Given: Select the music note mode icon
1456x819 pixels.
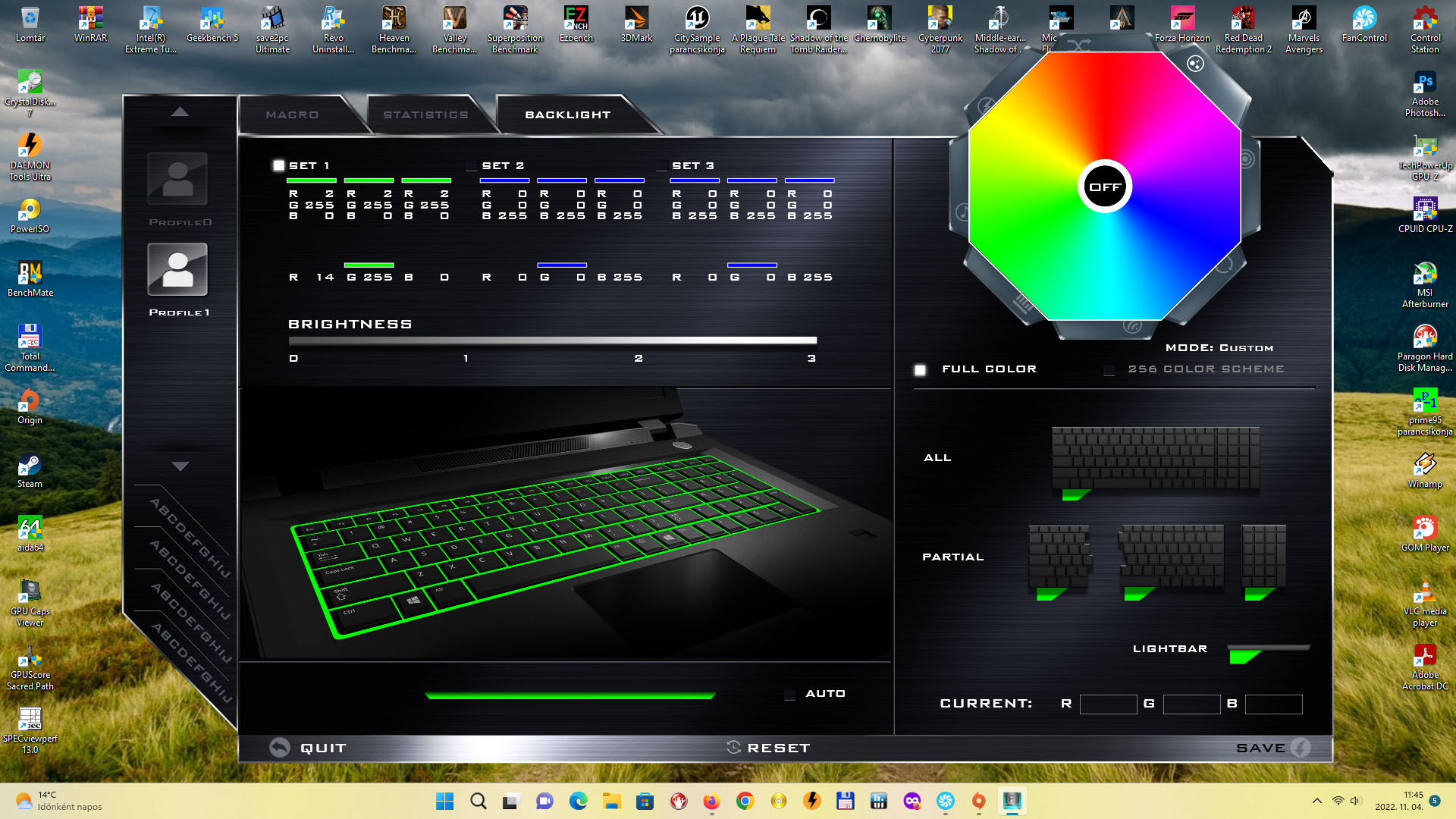Looking at the screenshot, I should click(x=962, y=212).
